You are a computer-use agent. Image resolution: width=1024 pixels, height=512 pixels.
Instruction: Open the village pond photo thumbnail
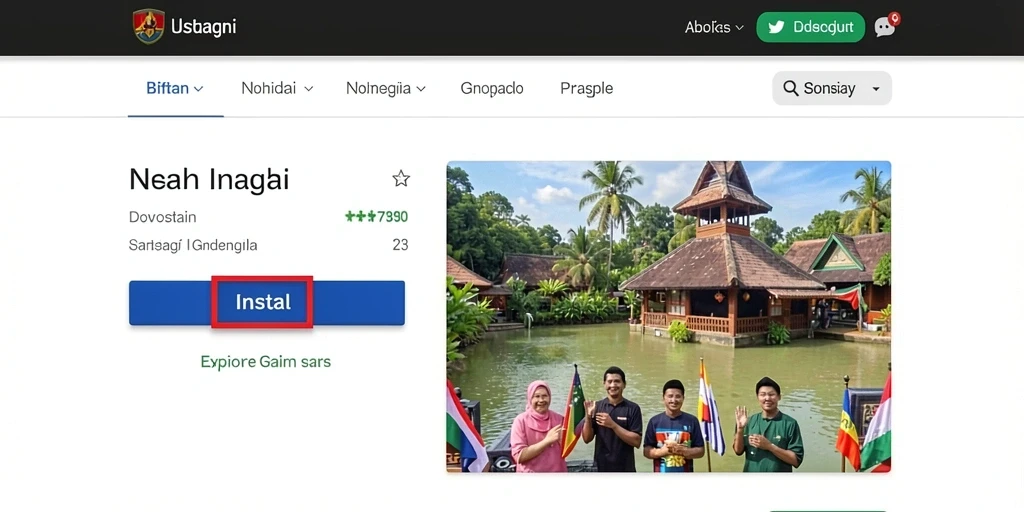click(669, 317)
